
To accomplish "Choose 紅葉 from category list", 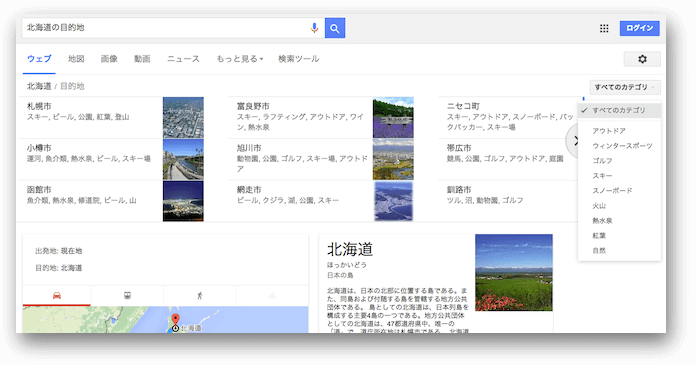I will tap(619, 236).
